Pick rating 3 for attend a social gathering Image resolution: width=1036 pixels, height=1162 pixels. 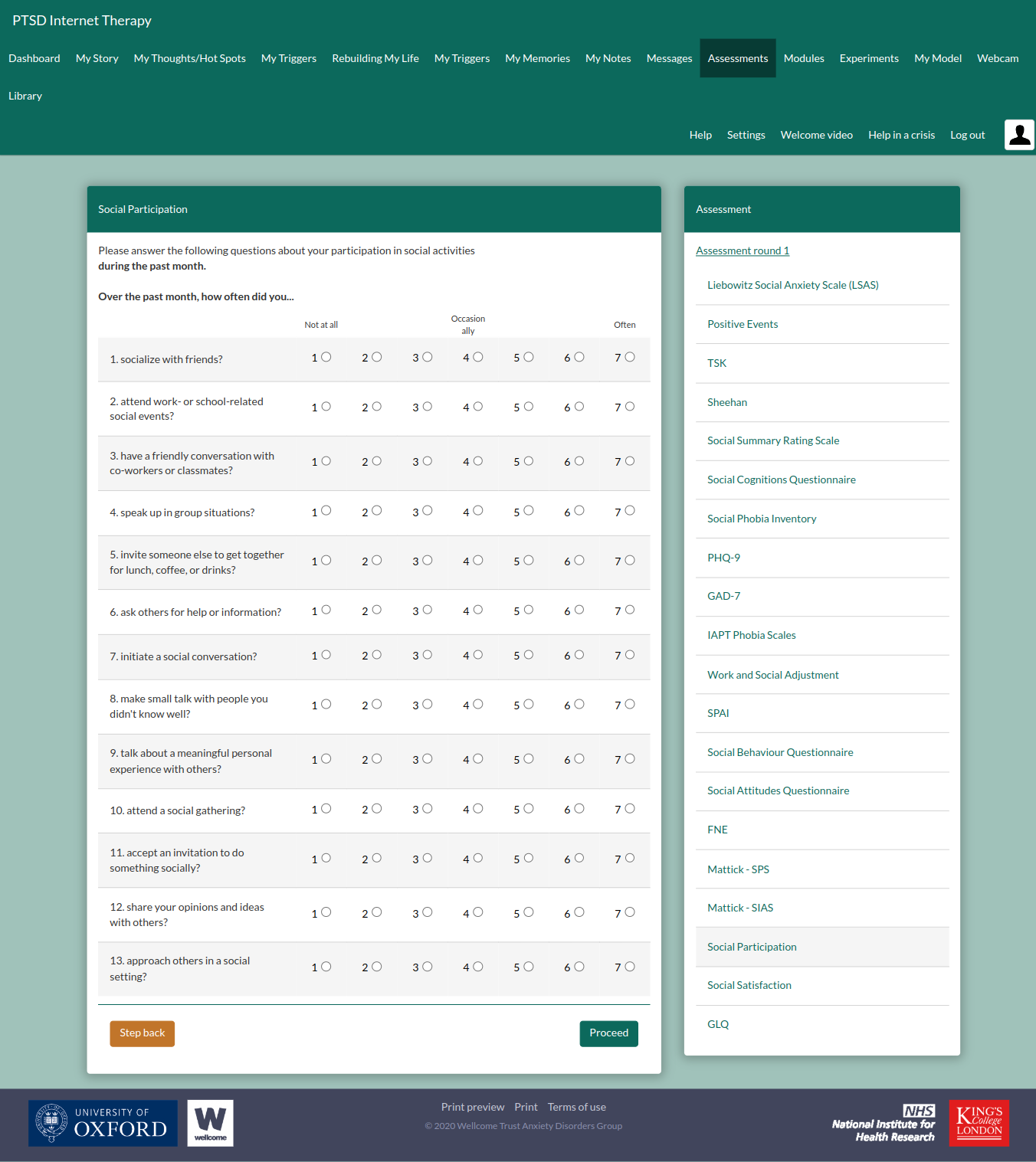point(427,809)
